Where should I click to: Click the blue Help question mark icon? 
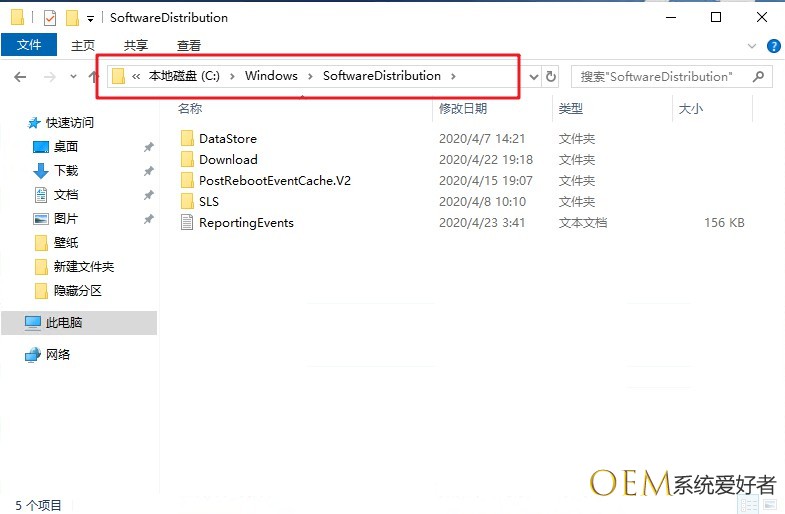coord(773,46)
